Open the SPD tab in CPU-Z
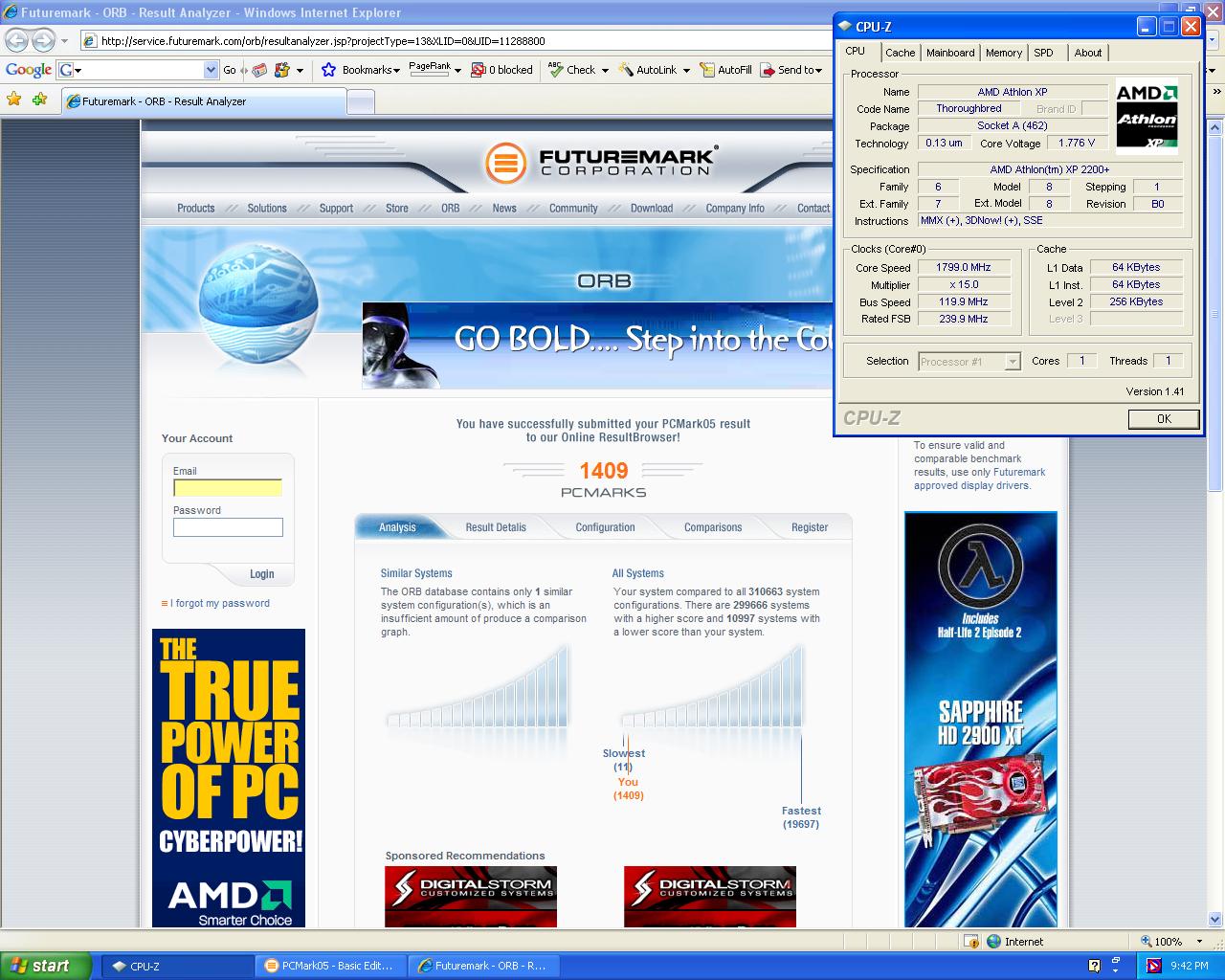The height and width of the screenshot is (980, 1225). point(1044,53)
